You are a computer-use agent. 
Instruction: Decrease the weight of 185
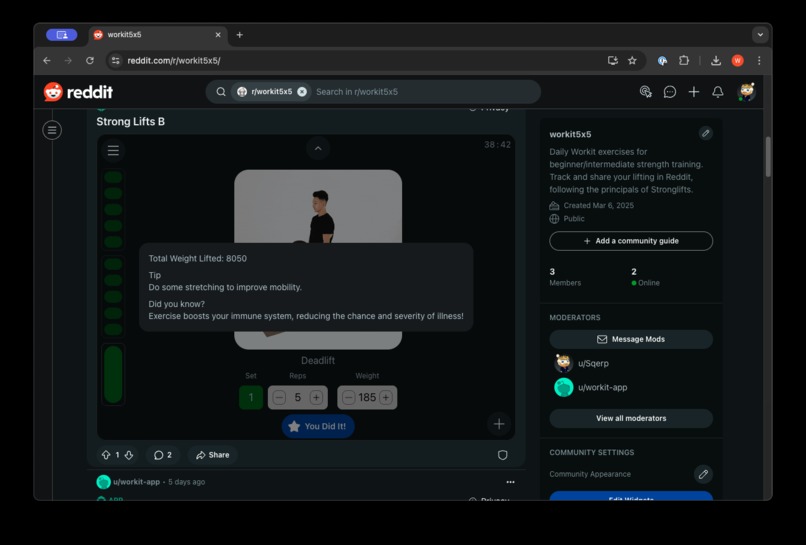349,397
